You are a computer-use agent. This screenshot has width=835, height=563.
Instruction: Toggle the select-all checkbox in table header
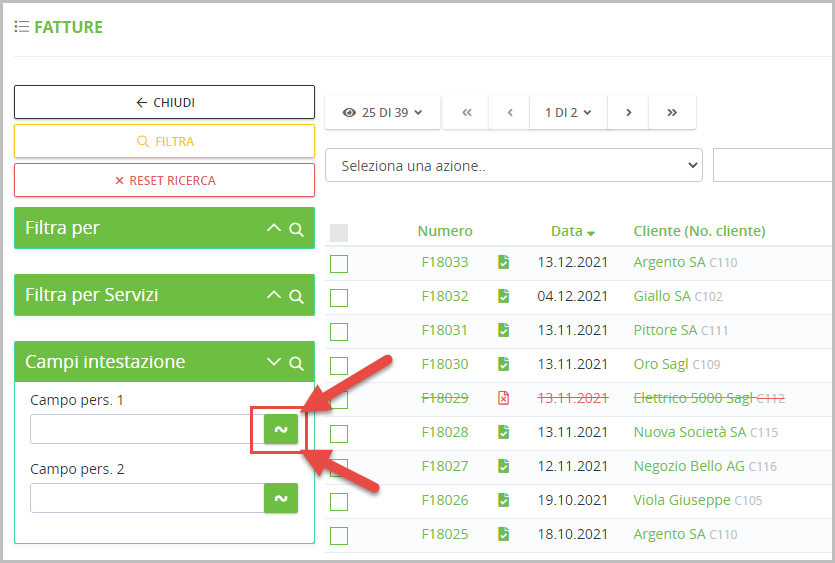point(339,232)
